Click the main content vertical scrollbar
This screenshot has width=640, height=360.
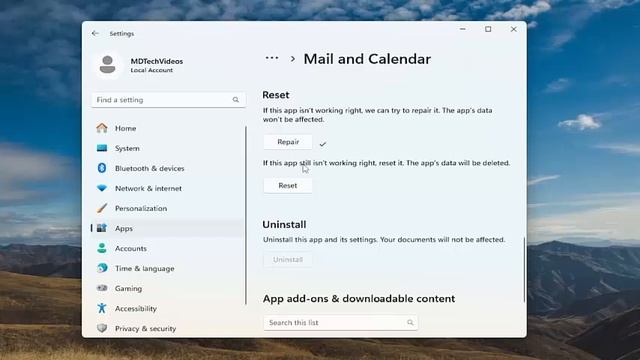point(524,269)
